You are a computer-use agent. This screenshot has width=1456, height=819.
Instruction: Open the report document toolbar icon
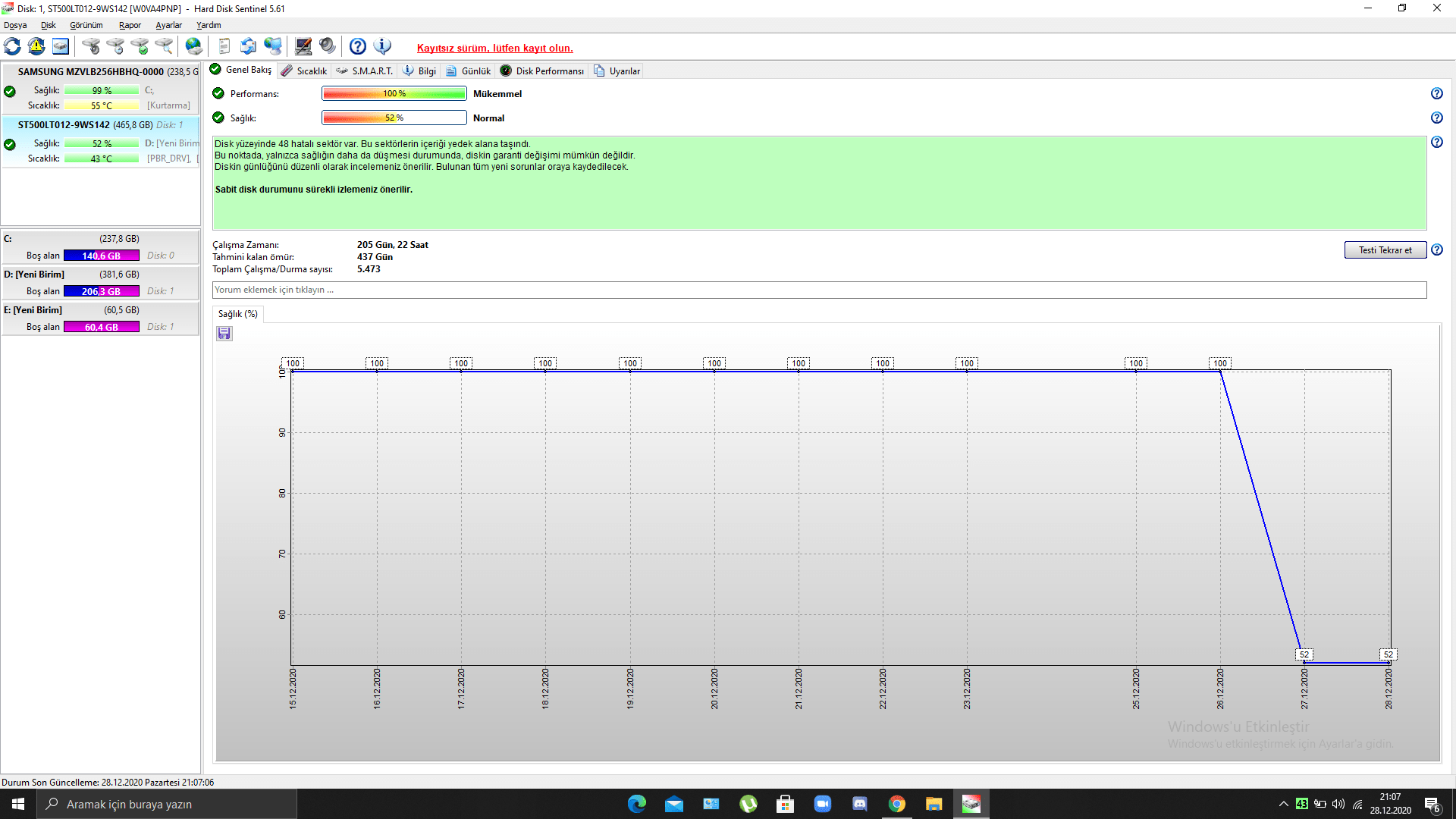pyautogui.click(x=224, y=46)
